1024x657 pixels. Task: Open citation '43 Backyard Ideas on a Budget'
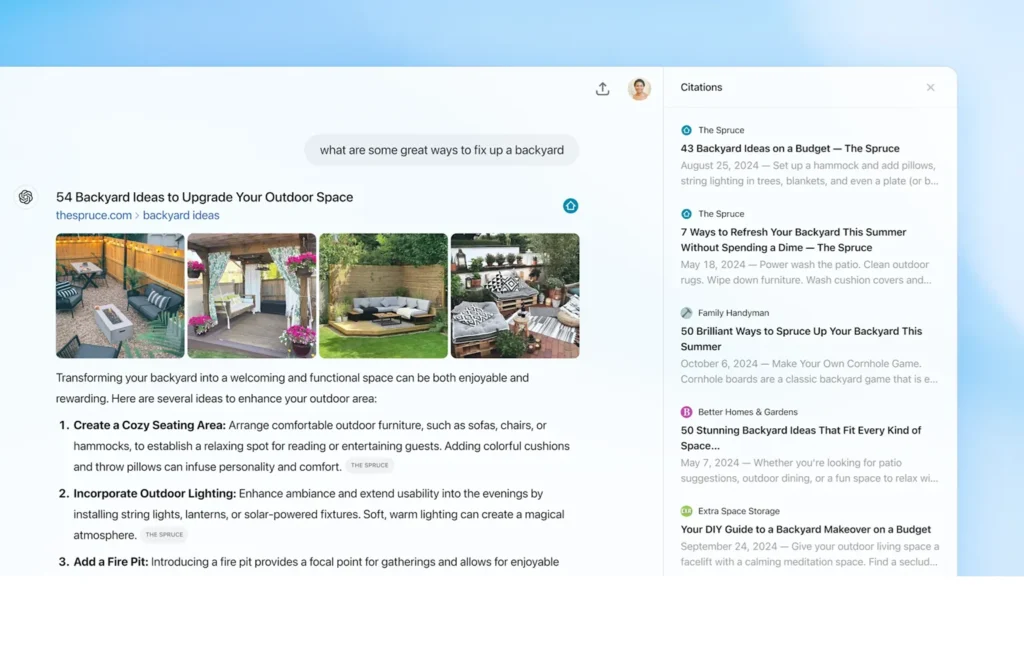click(x=790, y=148)
